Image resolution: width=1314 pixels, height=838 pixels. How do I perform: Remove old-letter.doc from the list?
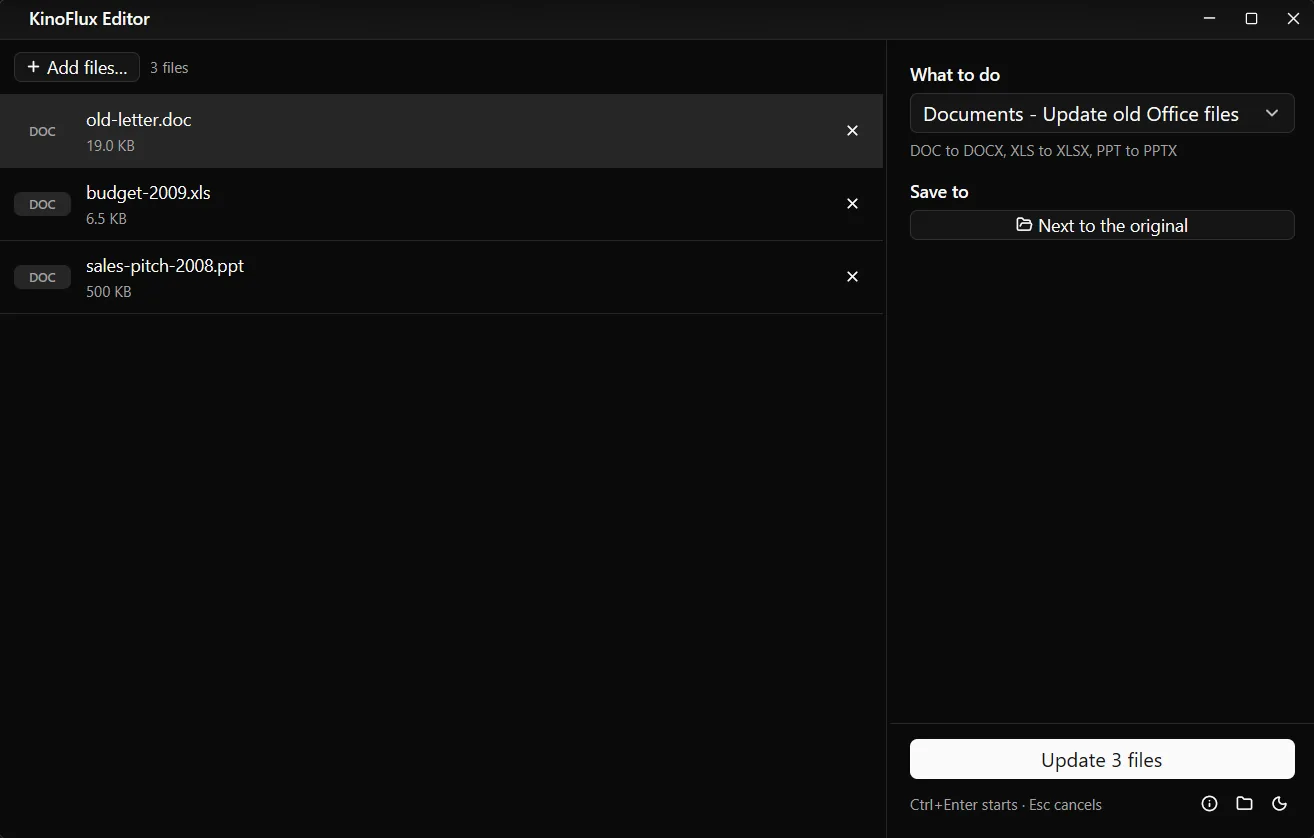coord(852,131)
